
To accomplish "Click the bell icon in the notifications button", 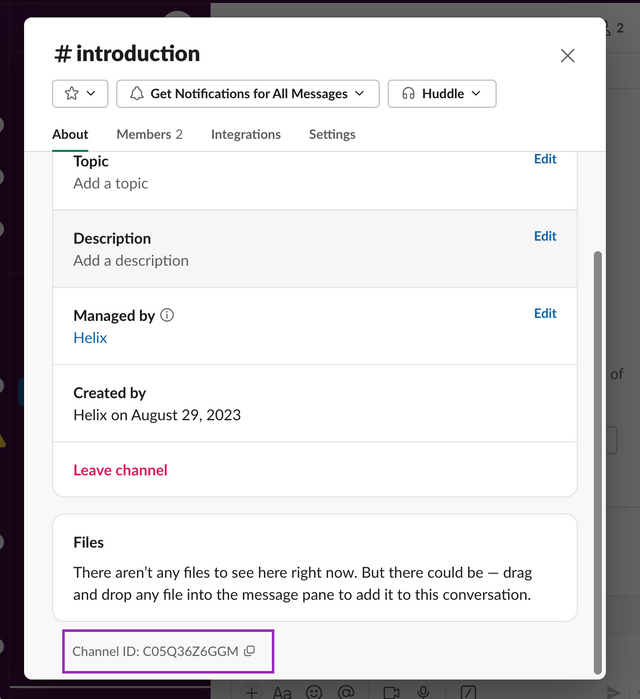I will coord(136,94).
